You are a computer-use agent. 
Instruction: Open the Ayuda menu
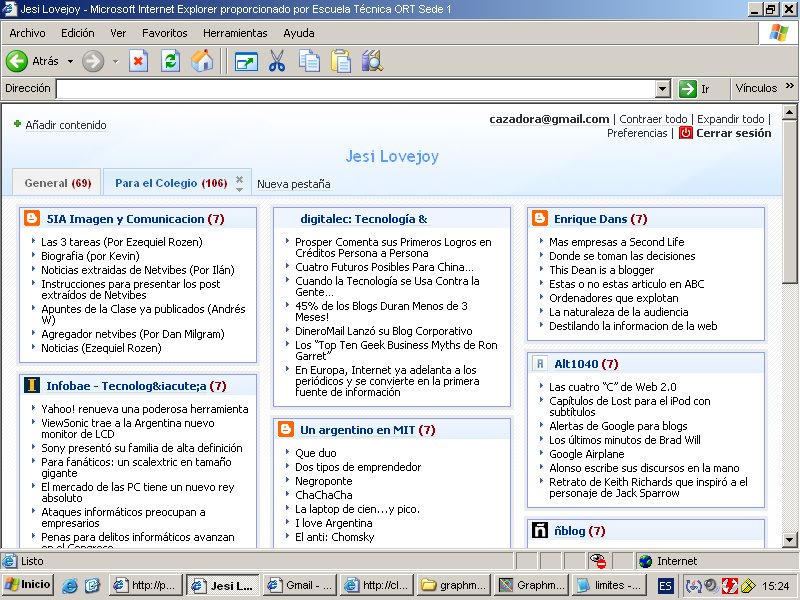point(298,33)
